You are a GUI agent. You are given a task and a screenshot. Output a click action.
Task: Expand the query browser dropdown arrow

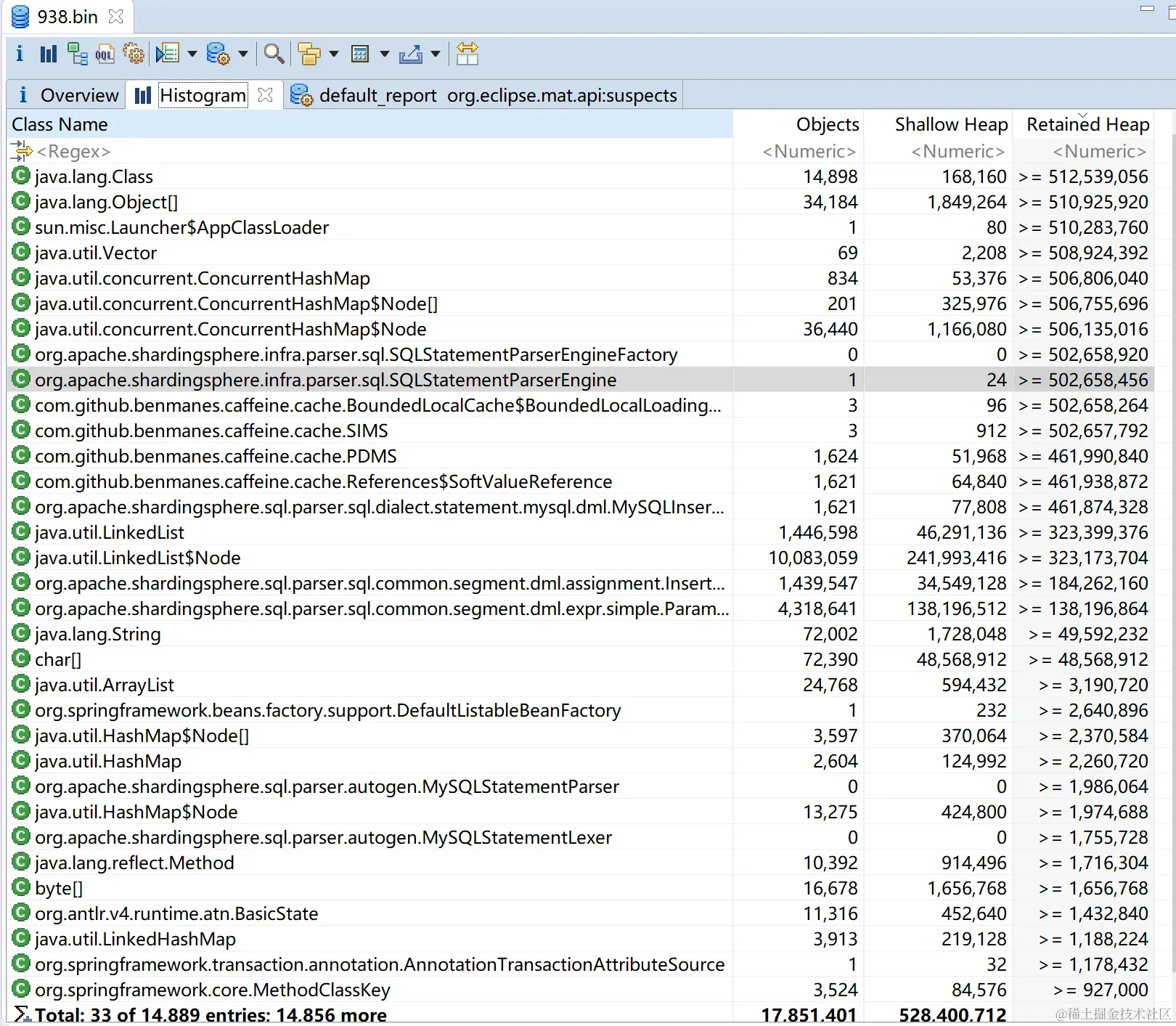coord(243,54)
